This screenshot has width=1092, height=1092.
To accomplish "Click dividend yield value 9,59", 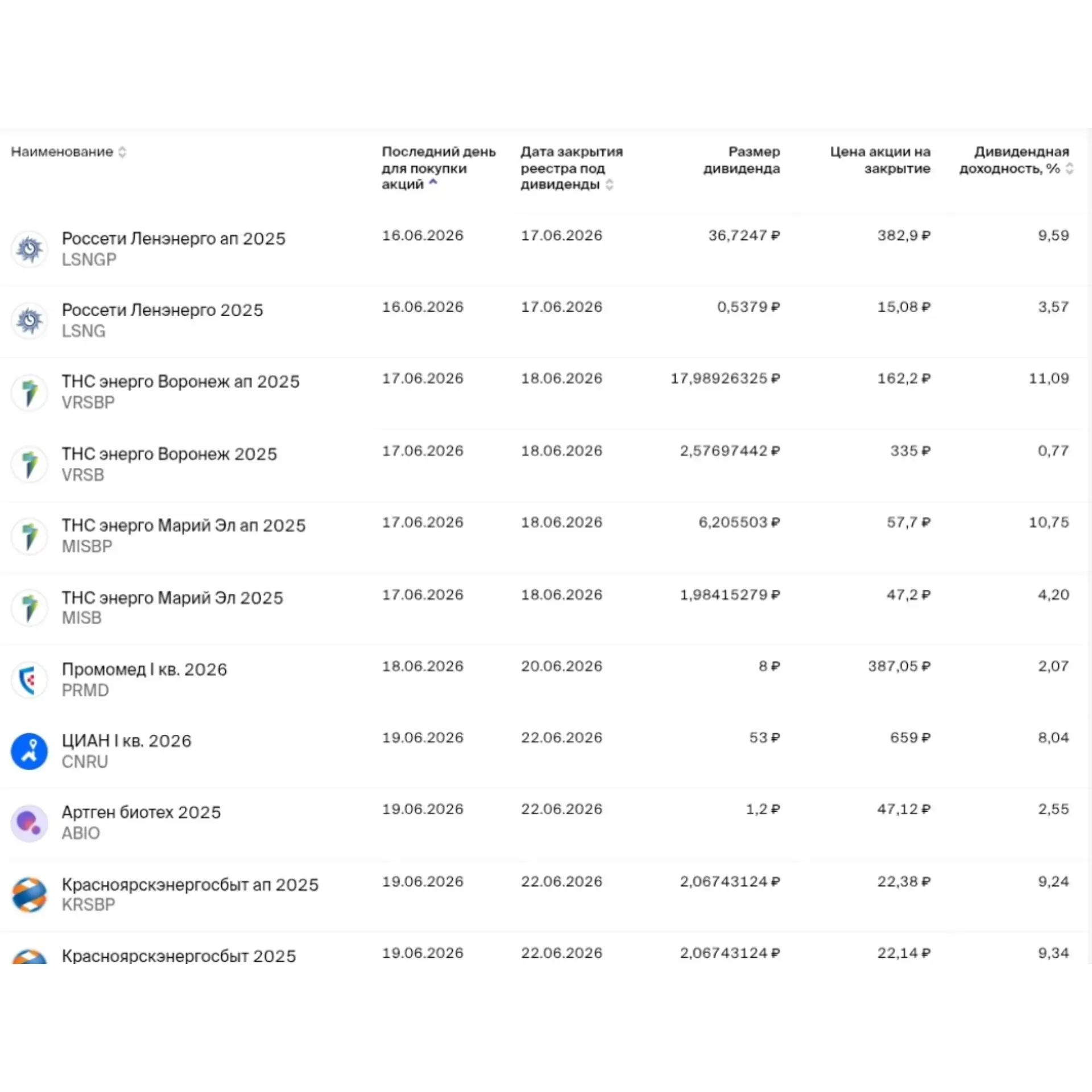I will pyautogui.click(x=1053, y=235).
